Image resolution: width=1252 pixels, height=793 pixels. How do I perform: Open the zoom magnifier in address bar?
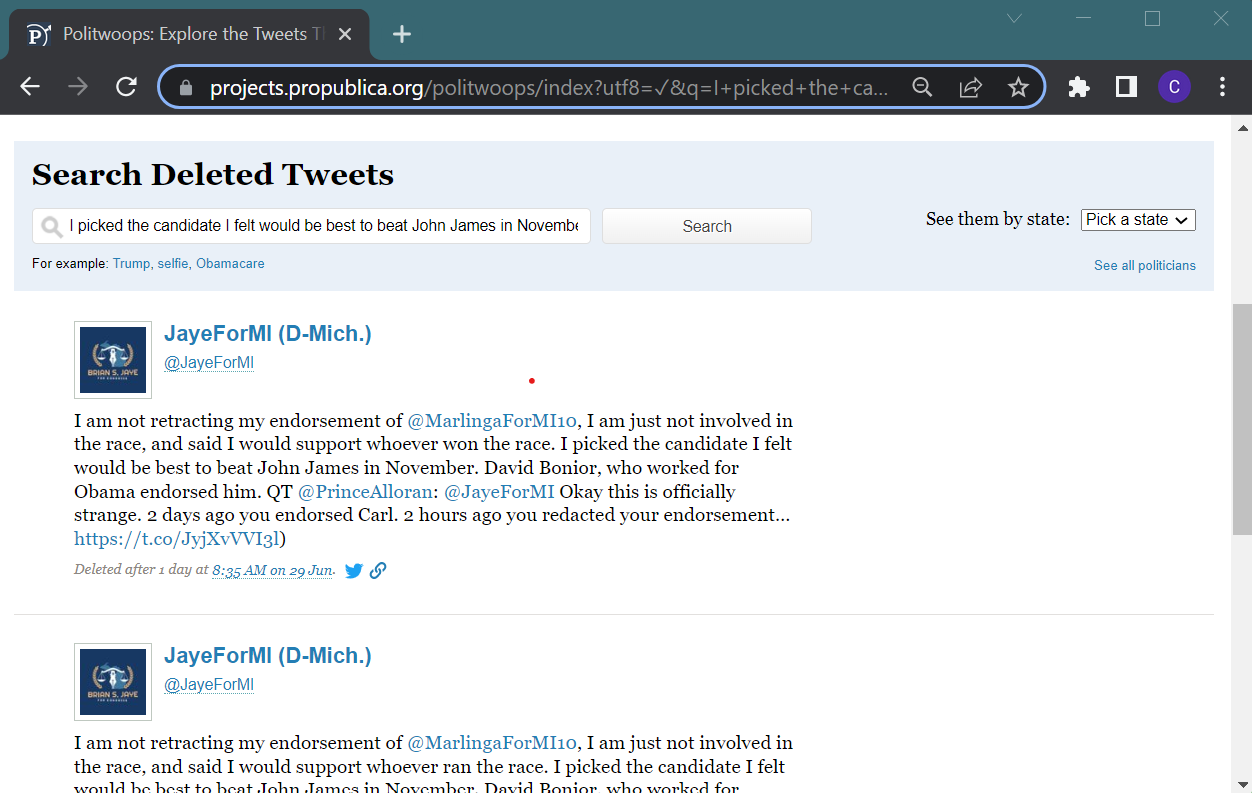click(x=922, y=87)
